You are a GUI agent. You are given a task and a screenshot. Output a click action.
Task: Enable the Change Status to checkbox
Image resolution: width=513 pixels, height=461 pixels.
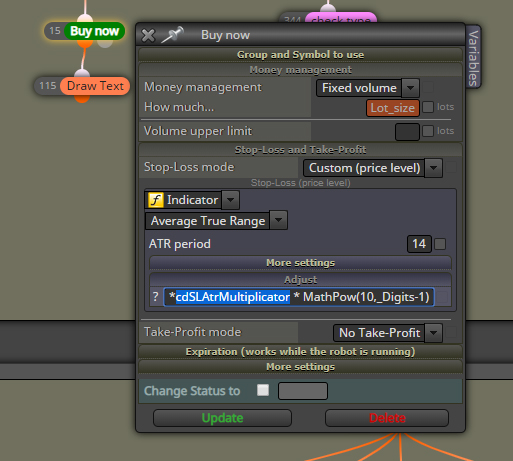263,390
